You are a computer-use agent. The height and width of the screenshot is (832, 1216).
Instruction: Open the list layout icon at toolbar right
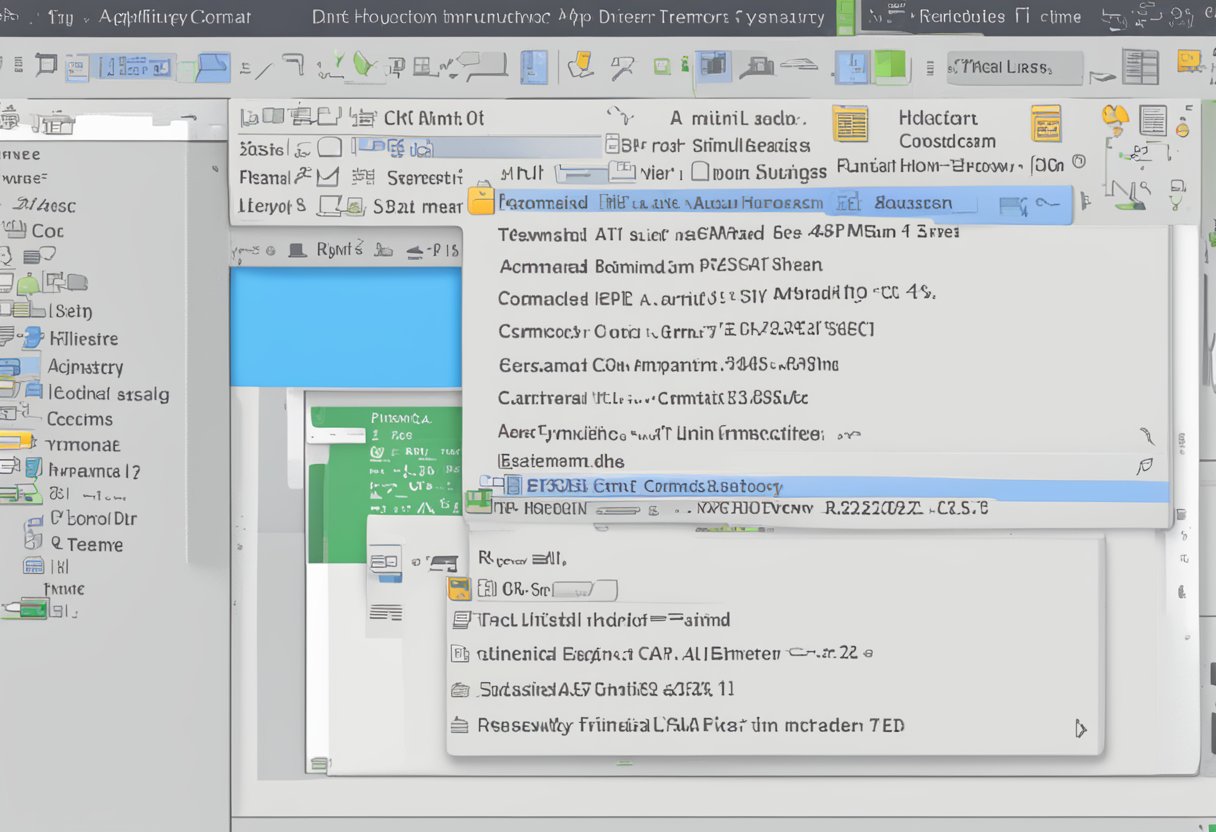(x=1139, y=67)
